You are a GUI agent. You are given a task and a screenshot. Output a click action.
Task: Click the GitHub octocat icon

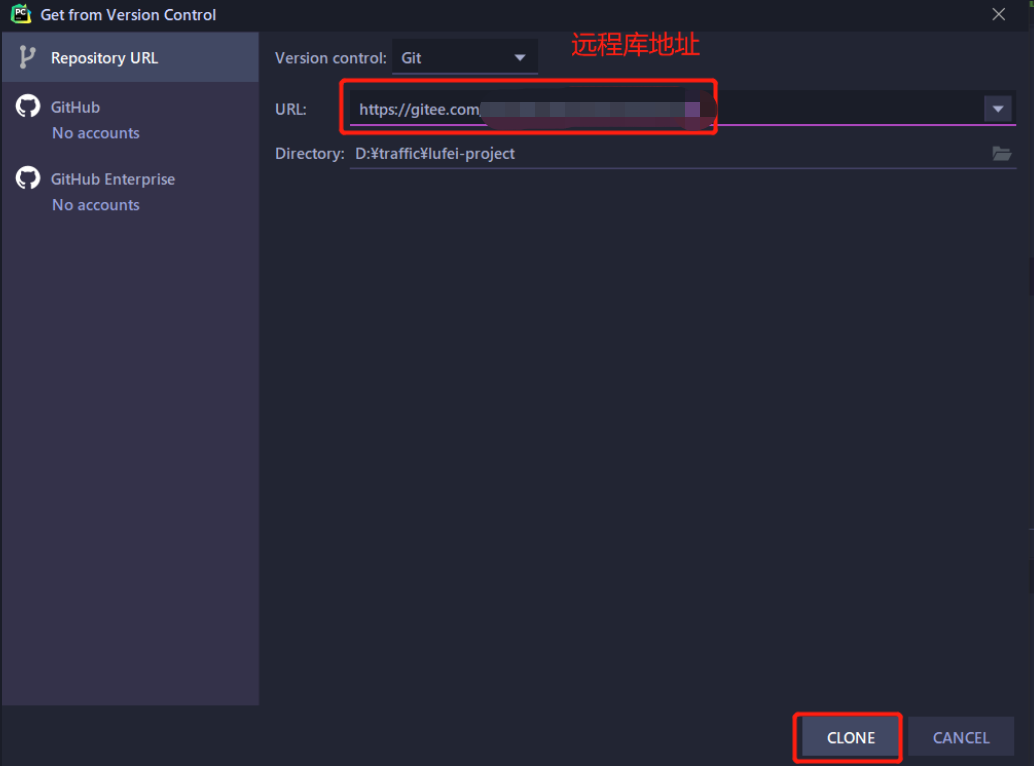tap(28, 106)
